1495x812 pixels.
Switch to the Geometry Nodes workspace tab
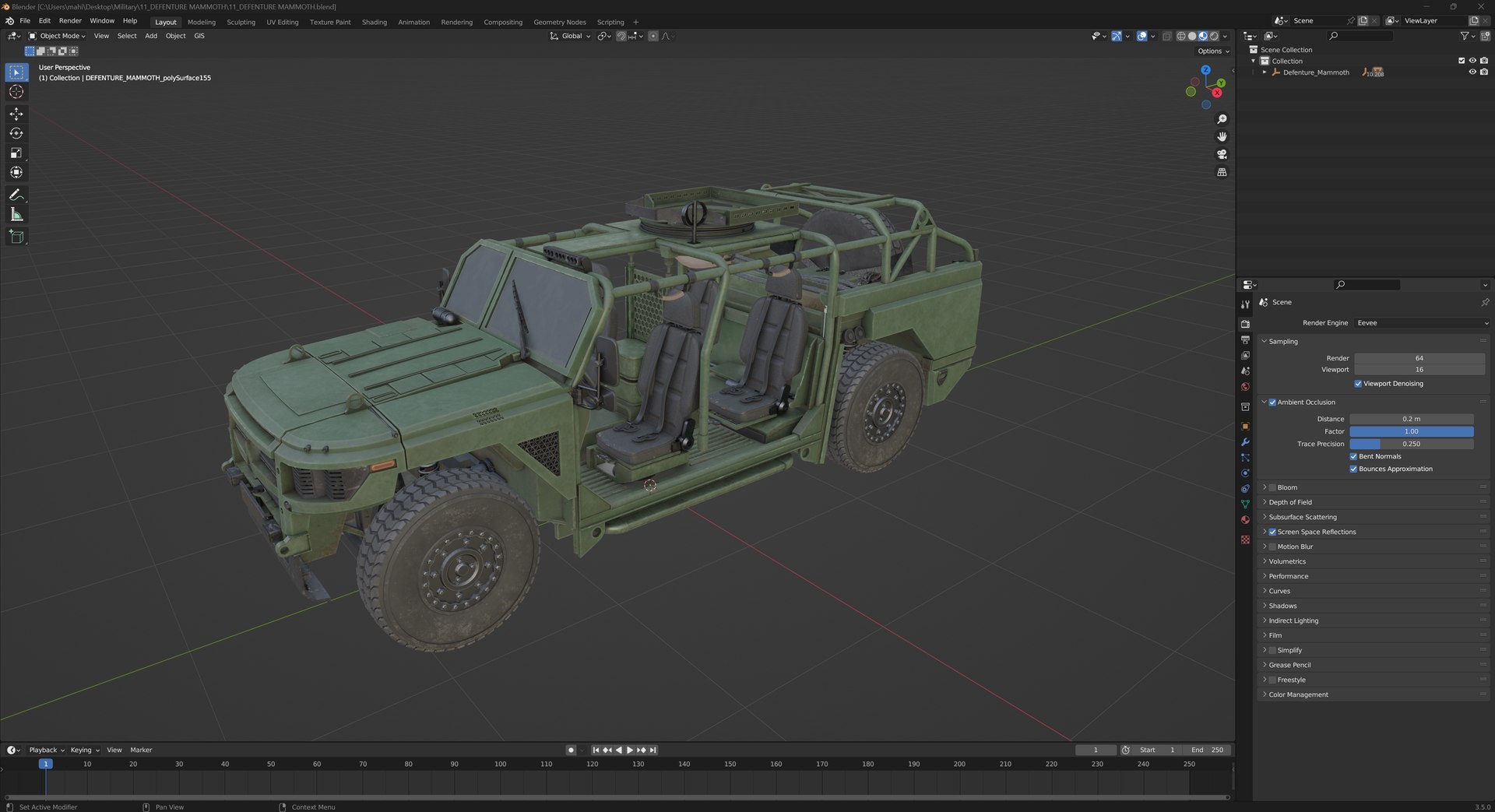pyautogui.click(x=560, y=22)
